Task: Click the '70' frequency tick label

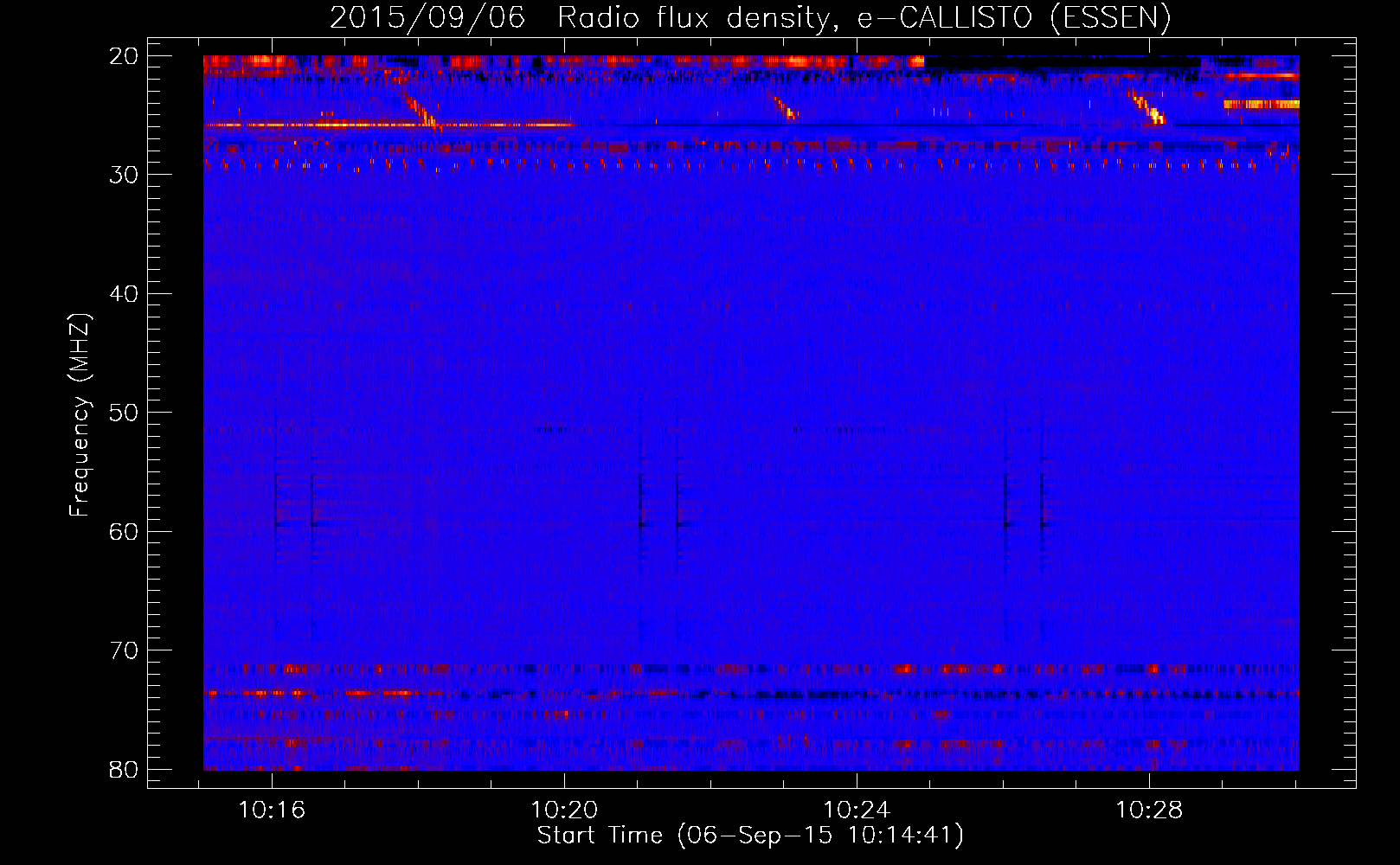Action: click(124, 650)
